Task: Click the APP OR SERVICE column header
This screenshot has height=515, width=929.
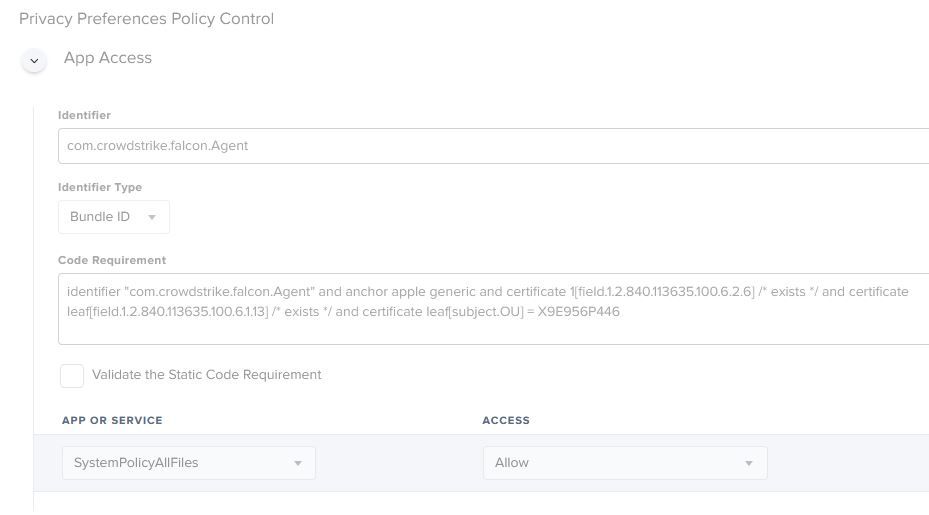Action: point(112,420)
